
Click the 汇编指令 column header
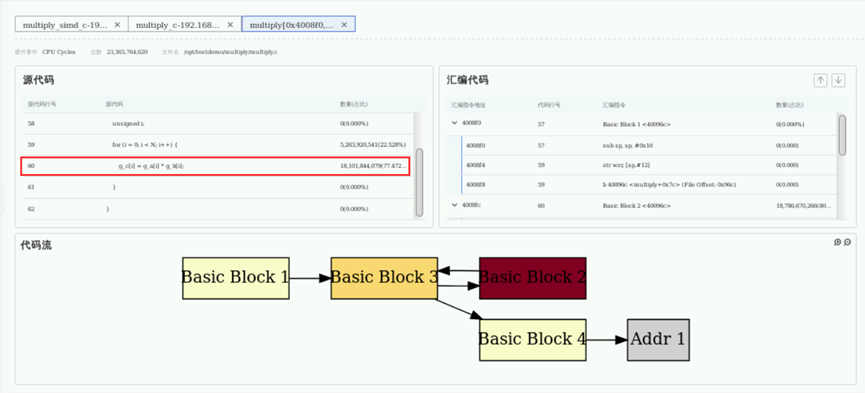click(615, 104)
